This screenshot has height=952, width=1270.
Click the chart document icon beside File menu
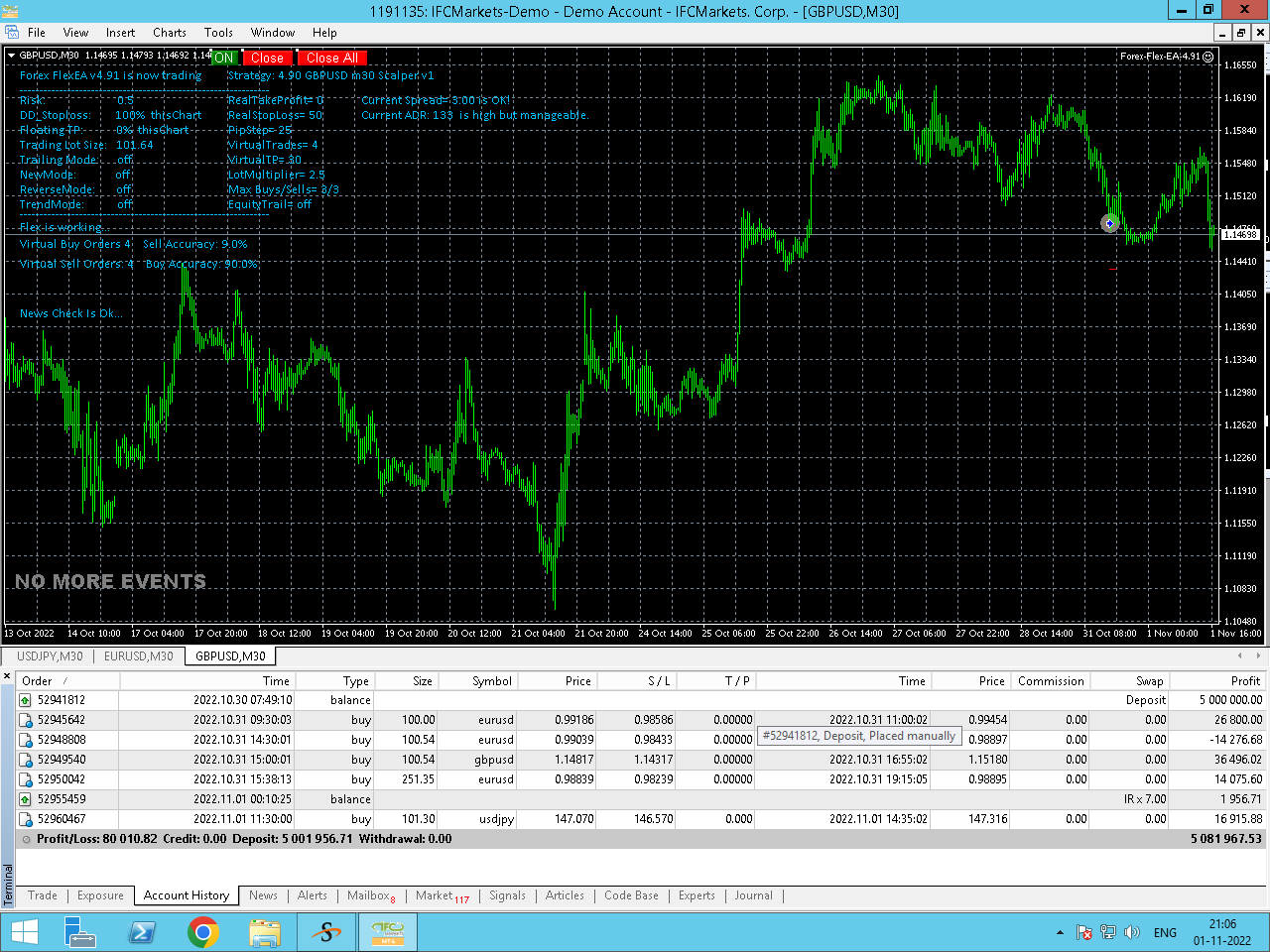12,33
